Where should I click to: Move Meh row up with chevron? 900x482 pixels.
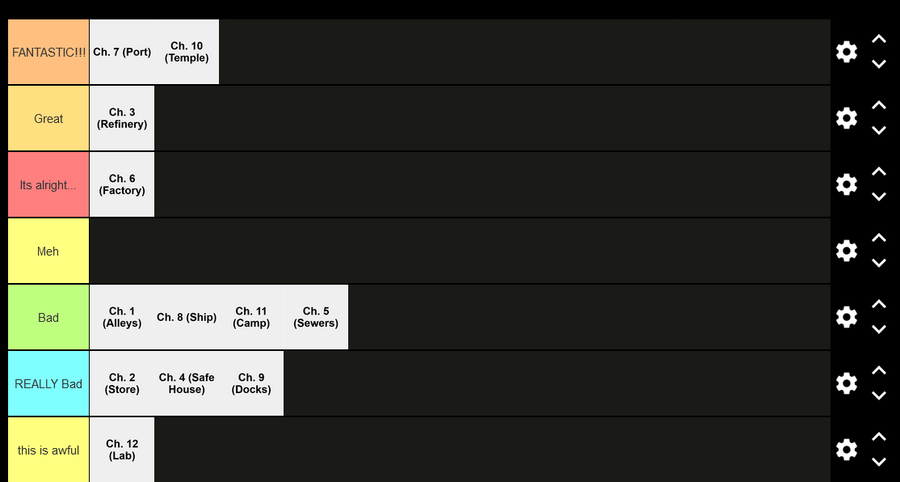coord(879,238)
